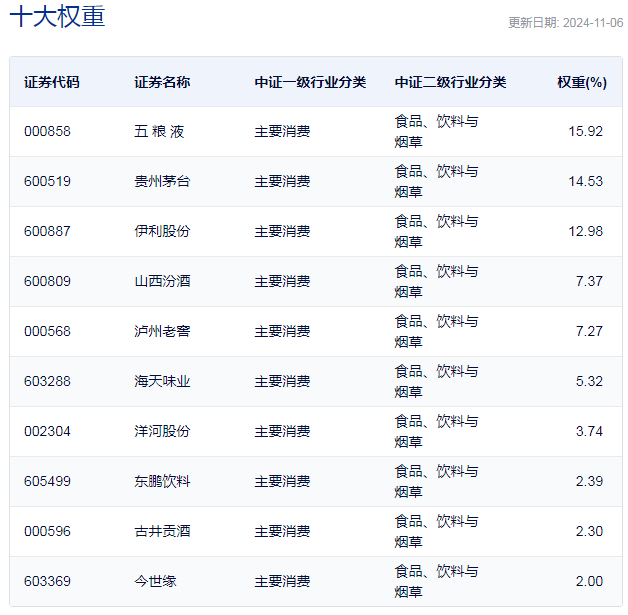Select security code 002304
The image size is (628, 615).
[47, 432]
